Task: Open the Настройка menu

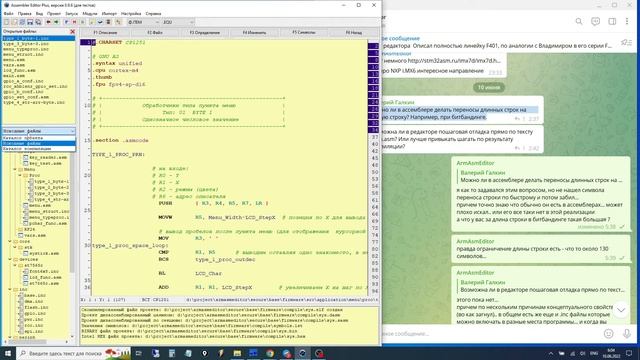Action: pos(131,13)
